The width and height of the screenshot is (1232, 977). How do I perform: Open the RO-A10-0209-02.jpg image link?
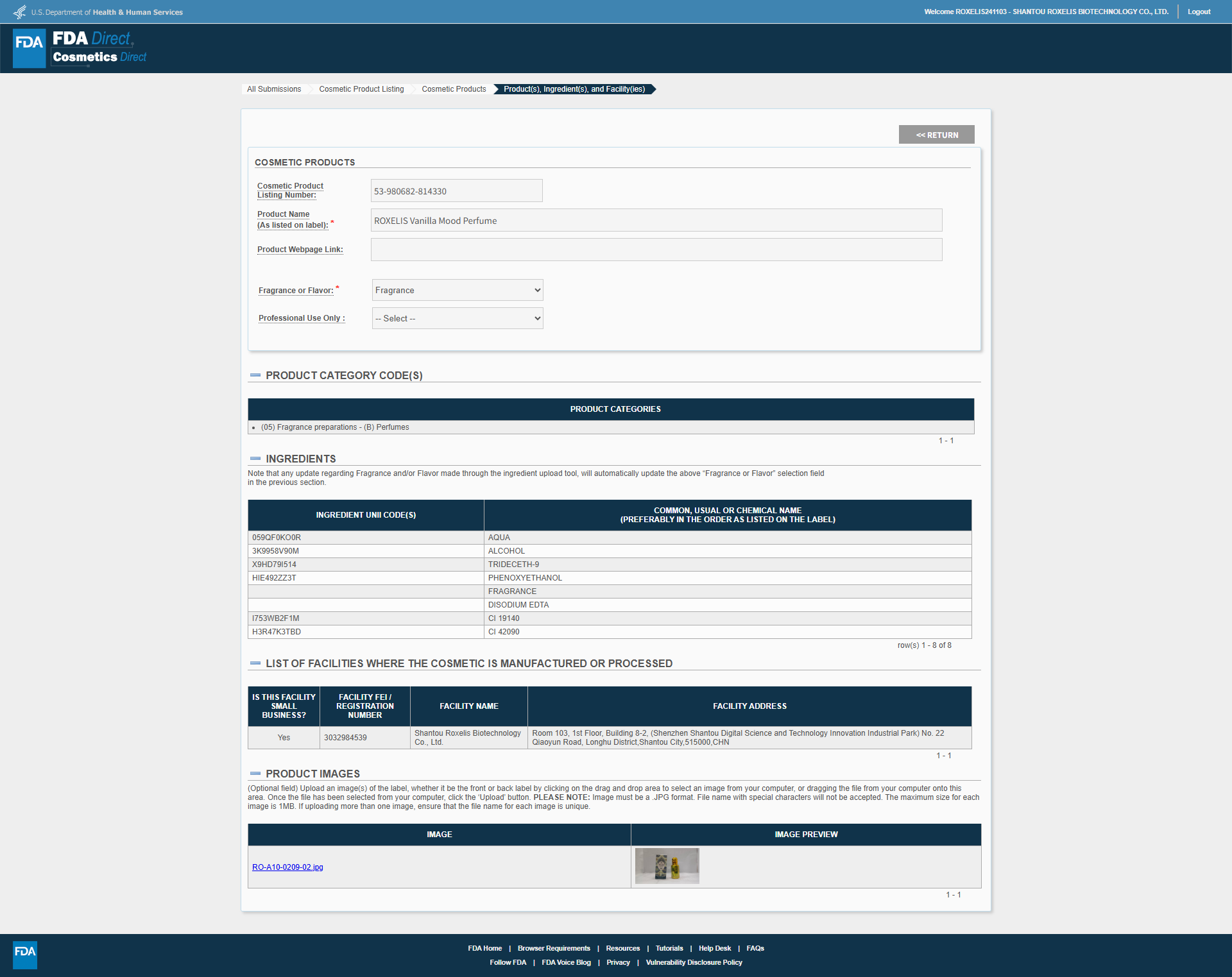click(x=287, y=867)
